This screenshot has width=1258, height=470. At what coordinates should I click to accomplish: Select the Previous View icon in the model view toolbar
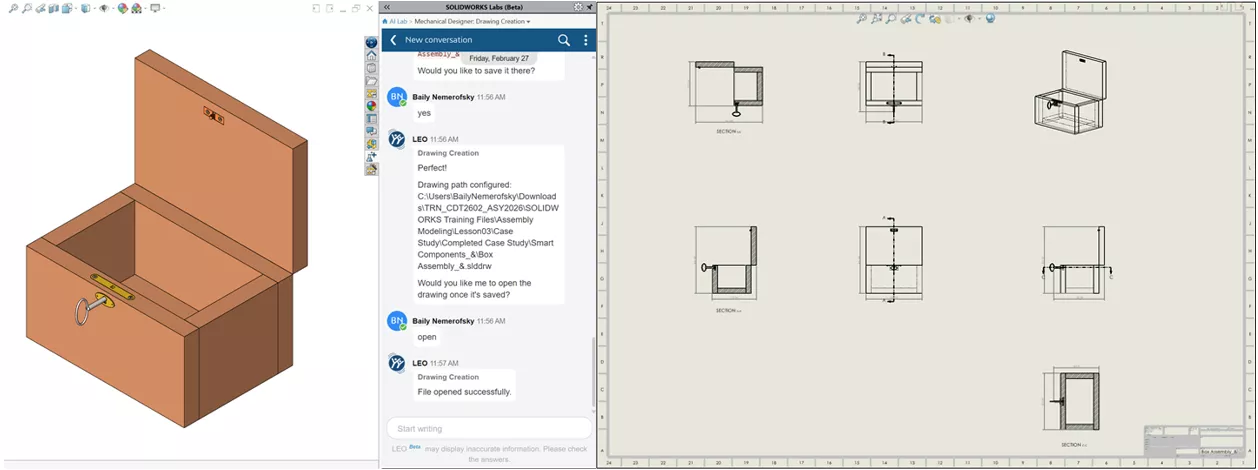click(x=40, y=8)
